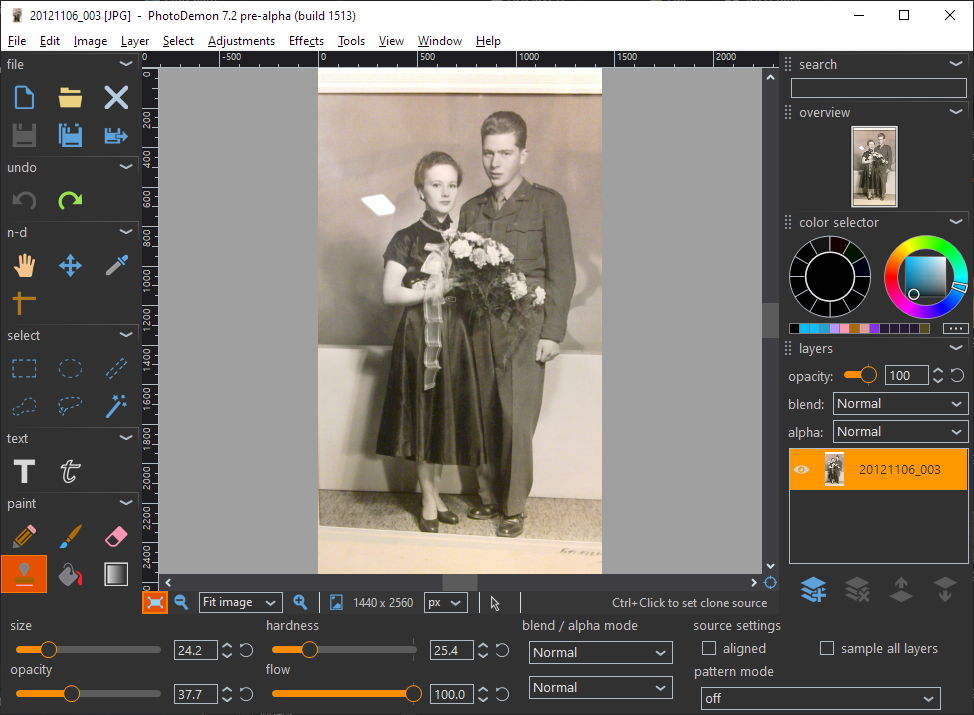Open the layer blend Normal dropdown
Screen dimensions: 974x715
900,404
